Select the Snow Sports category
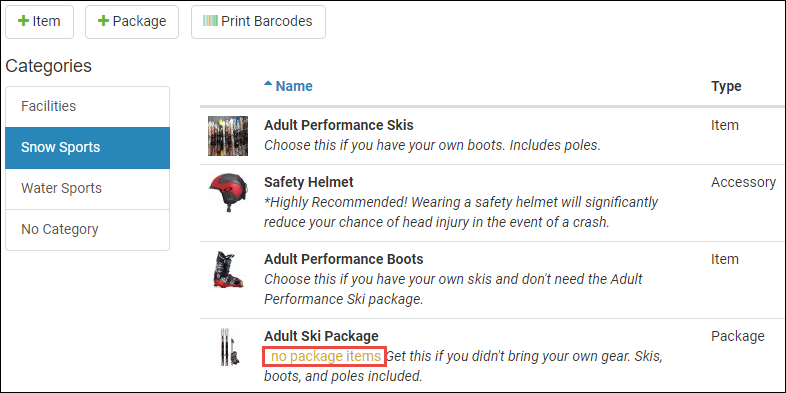The height and width of the screenshot is (393, 786). 87,148
